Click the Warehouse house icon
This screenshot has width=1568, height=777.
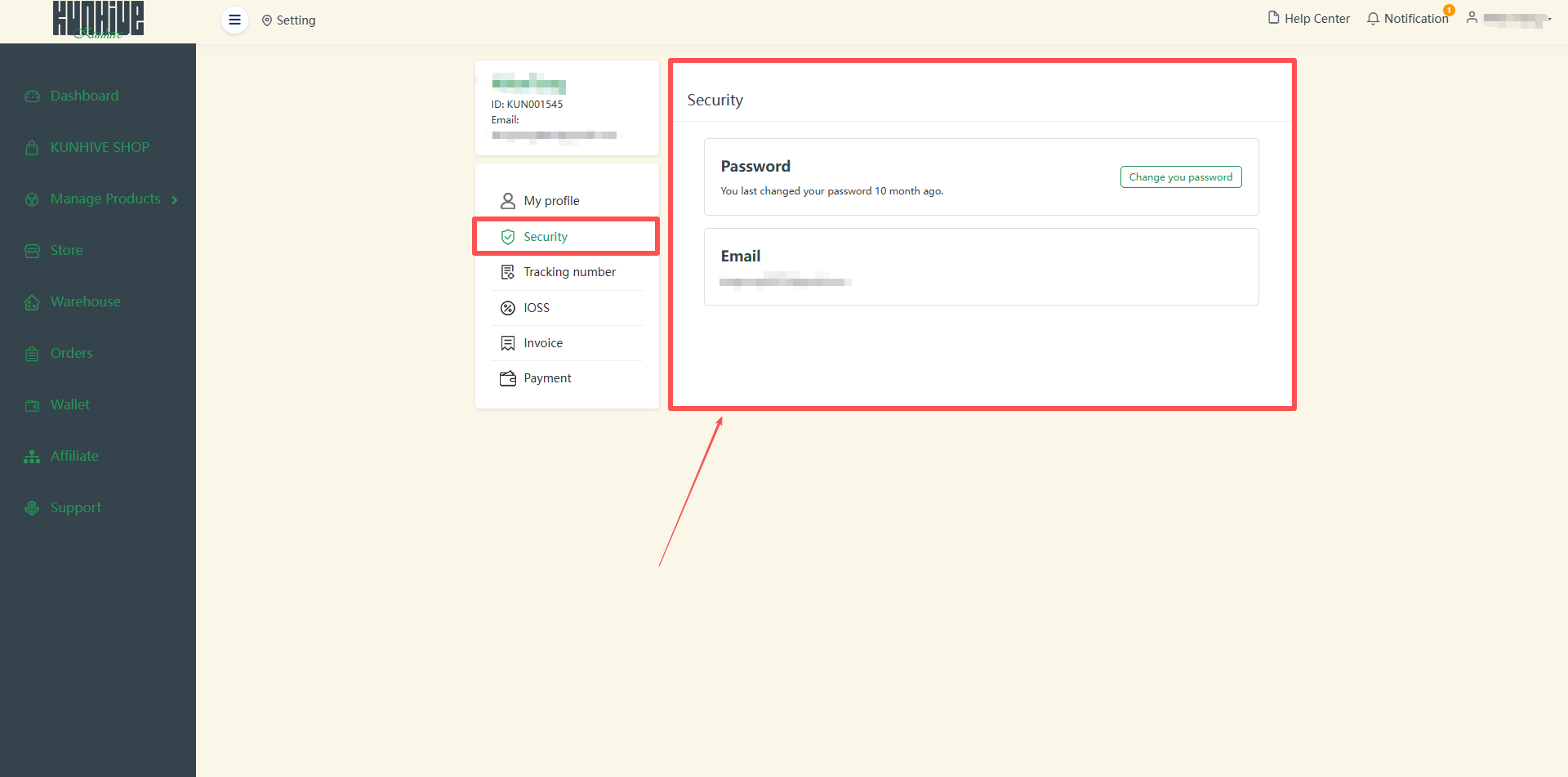[x=32, y=302]
